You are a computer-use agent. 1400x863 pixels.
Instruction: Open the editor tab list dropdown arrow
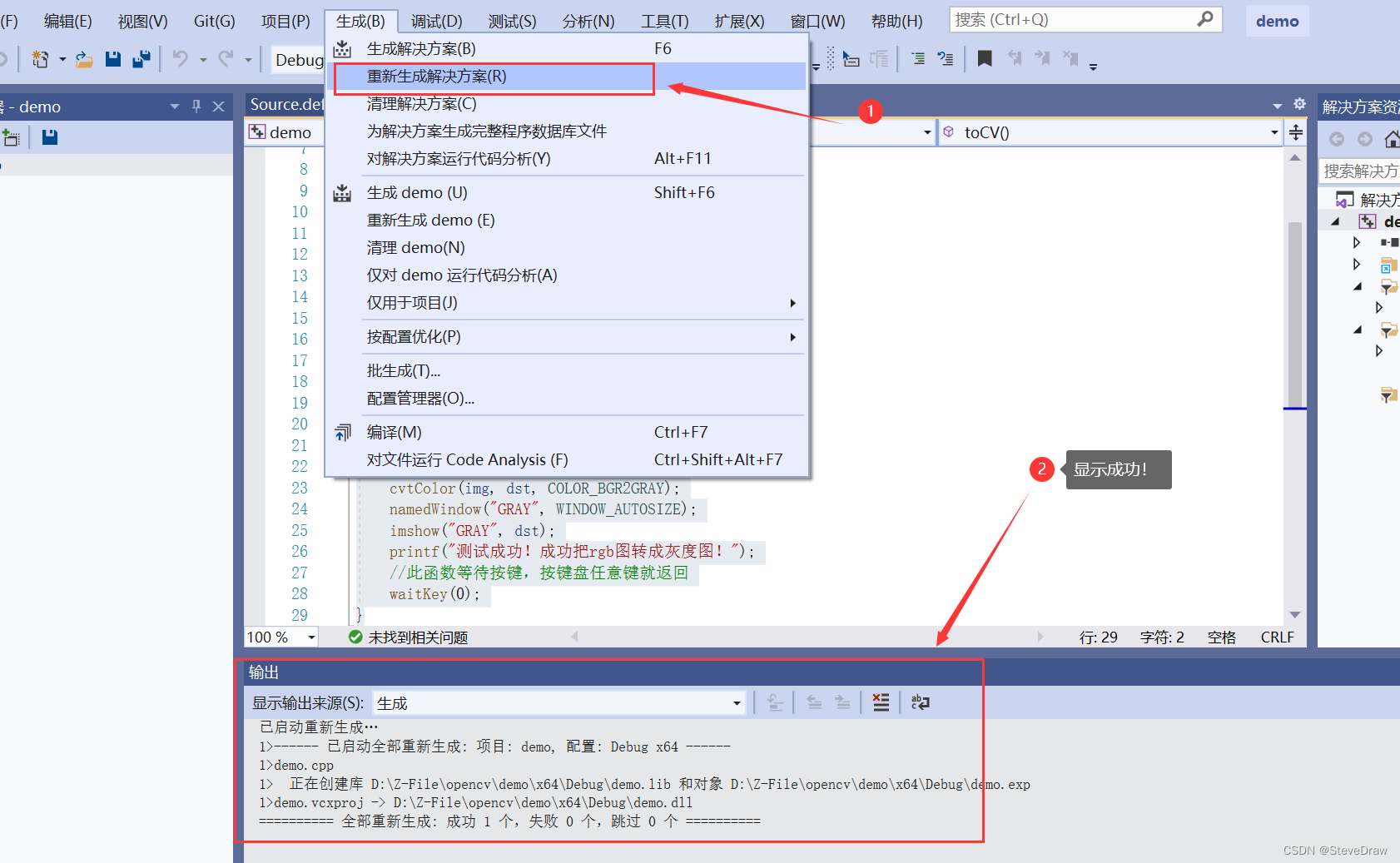click(x=1278, y=106)
